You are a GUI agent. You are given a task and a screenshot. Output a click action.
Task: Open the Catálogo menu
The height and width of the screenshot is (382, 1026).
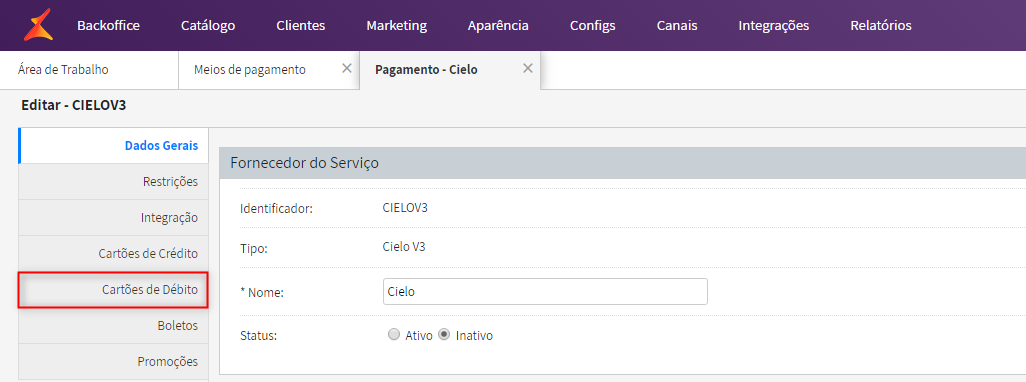click(x=208, y=26)
